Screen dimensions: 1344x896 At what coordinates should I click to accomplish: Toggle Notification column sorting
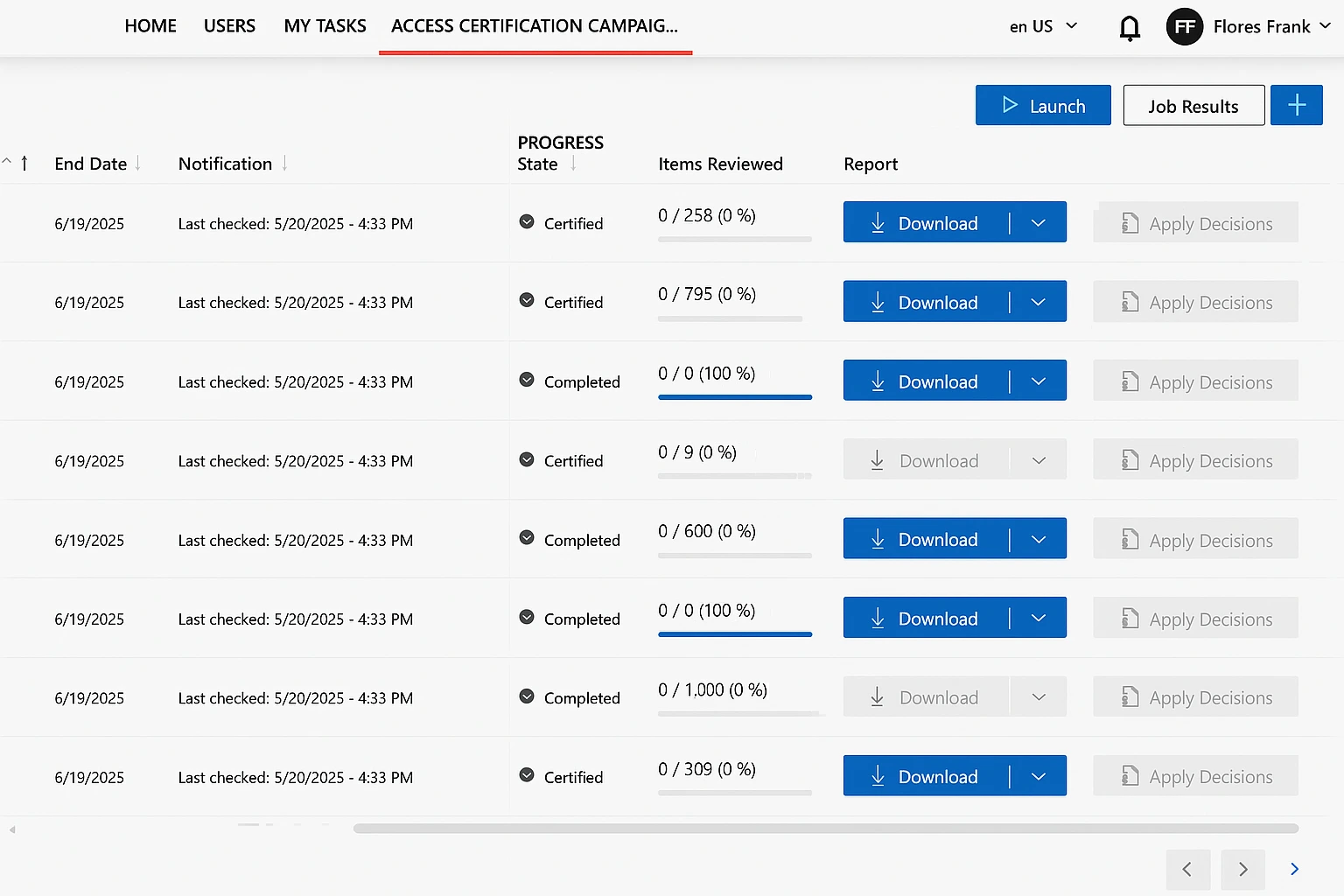[x=284, y=163]
